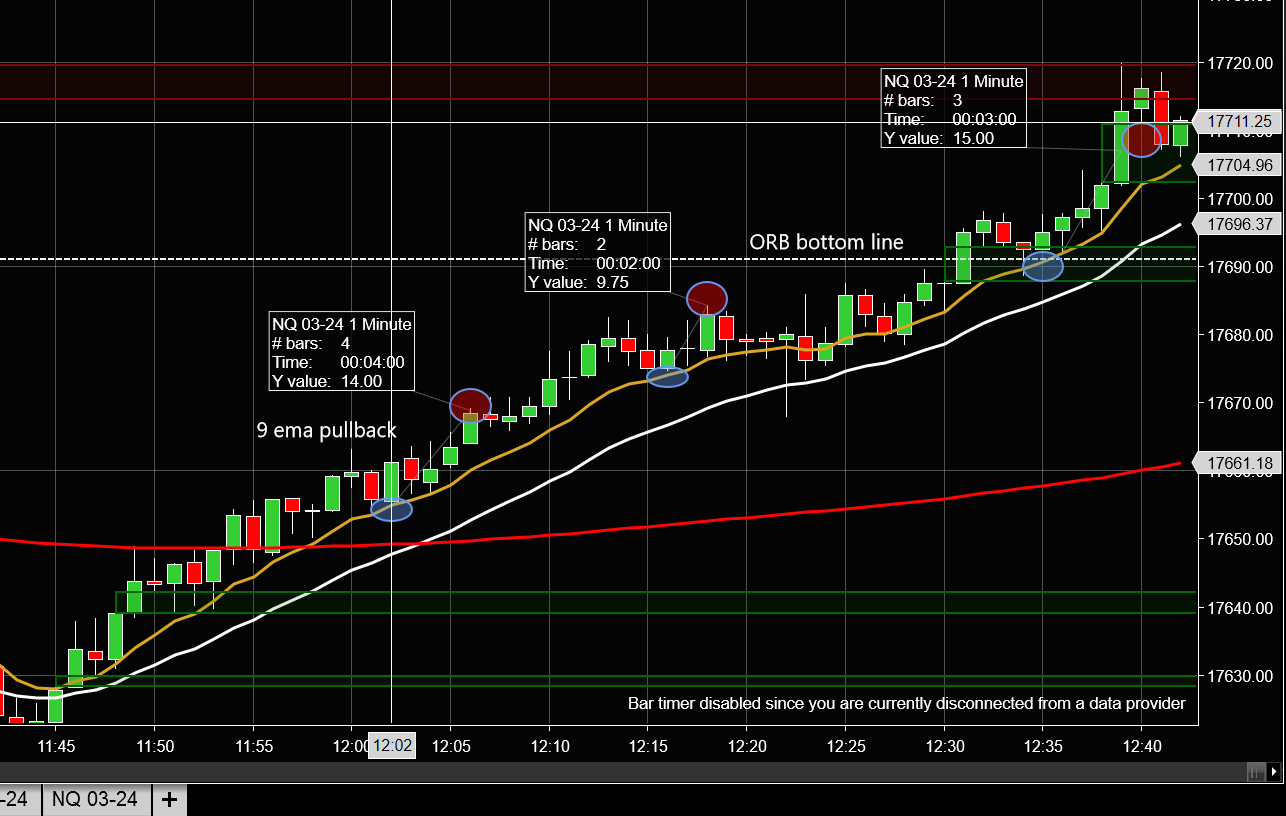The height and width of the screenshot is (816, 1286).
Task: Select ruler info box showing Y value 9.75
Action: click(598, 253)
